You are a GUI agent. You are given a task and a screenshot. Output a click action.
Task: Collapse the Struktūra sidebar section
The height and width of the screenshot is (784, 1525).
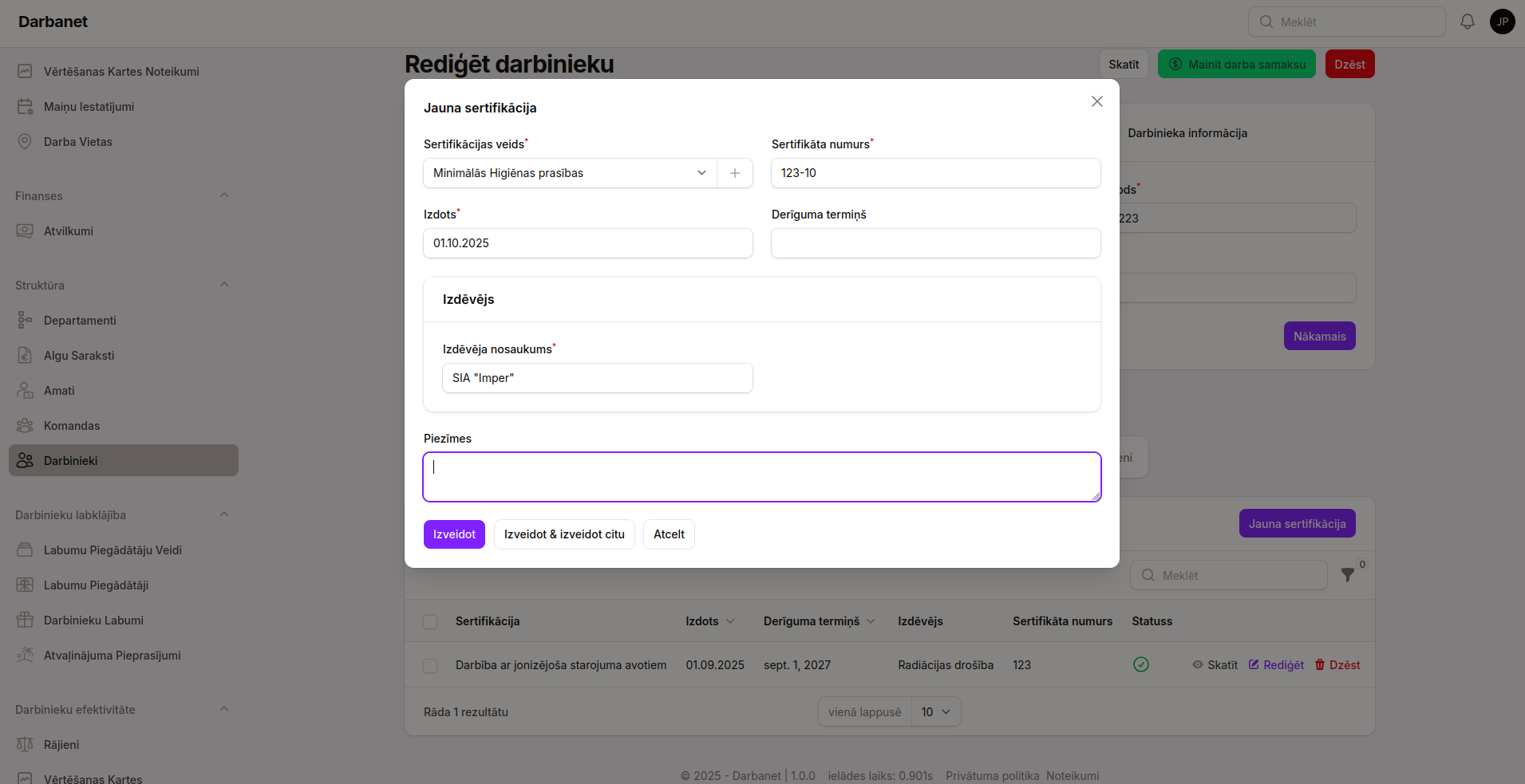pos(224,285)
